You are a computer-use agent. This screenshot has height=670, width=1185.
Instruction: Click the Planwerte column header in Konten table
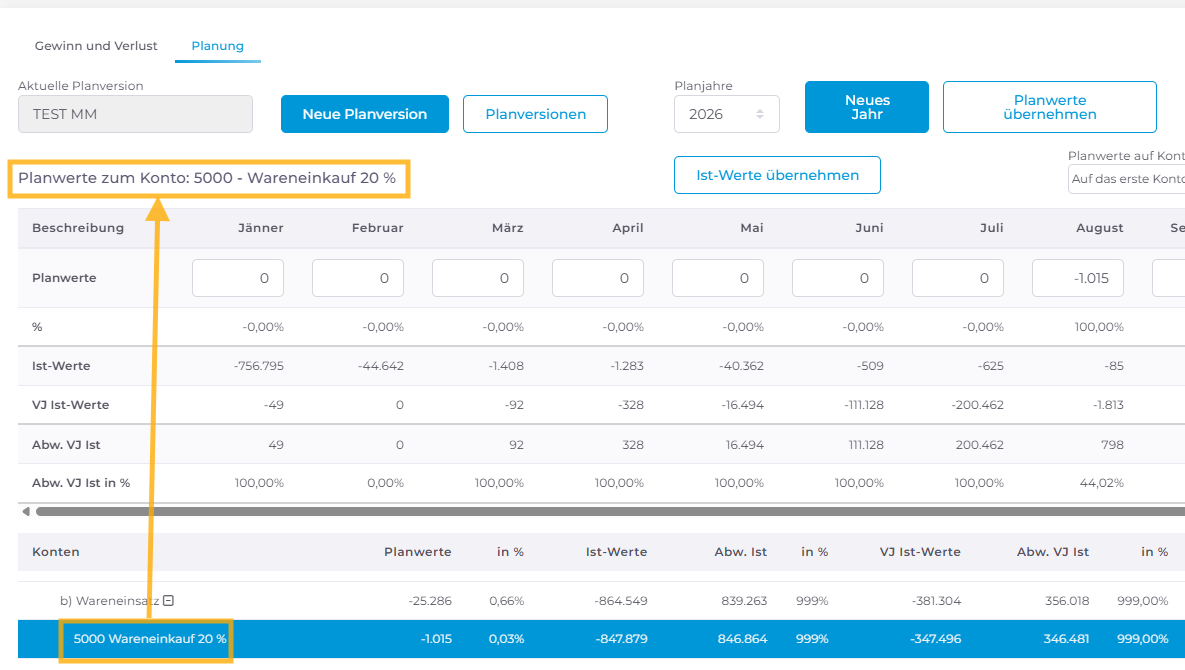pyautogui.click(x=417, y=552)
